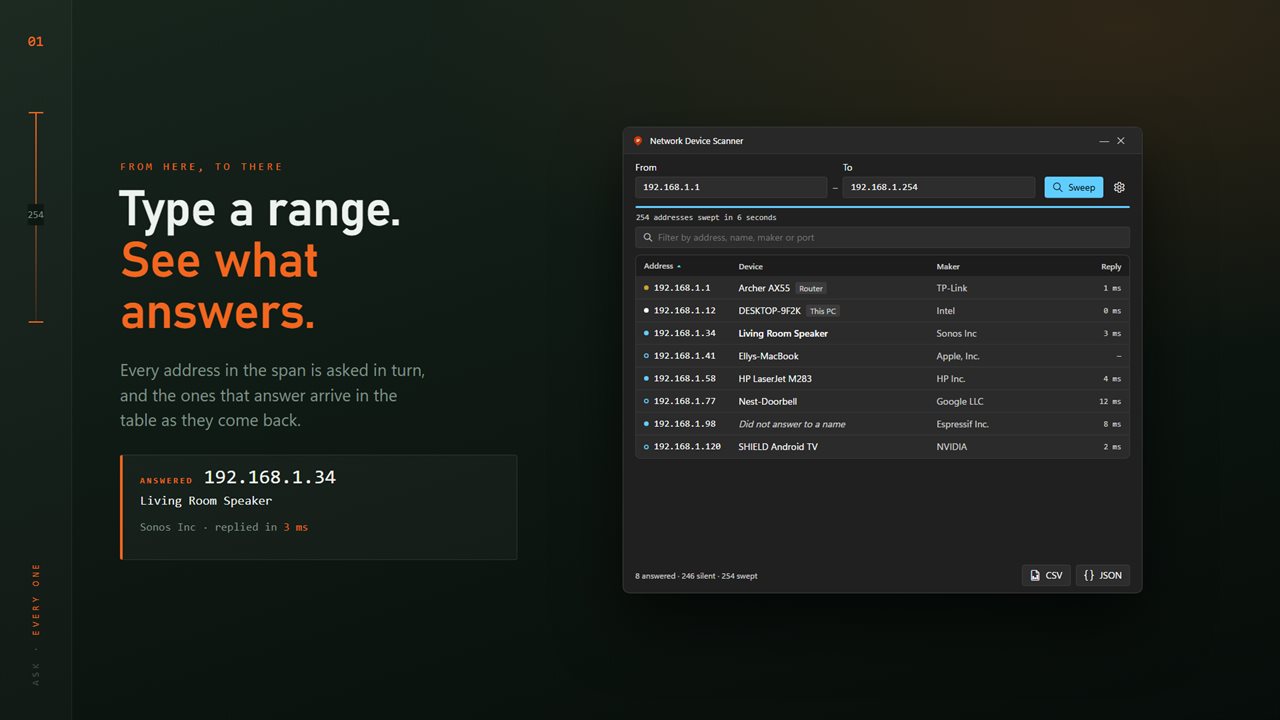Select the Living Room Speaker row in the table
Image resolution: width=1280 pixels, height=720 pixels.
(883, 333)
